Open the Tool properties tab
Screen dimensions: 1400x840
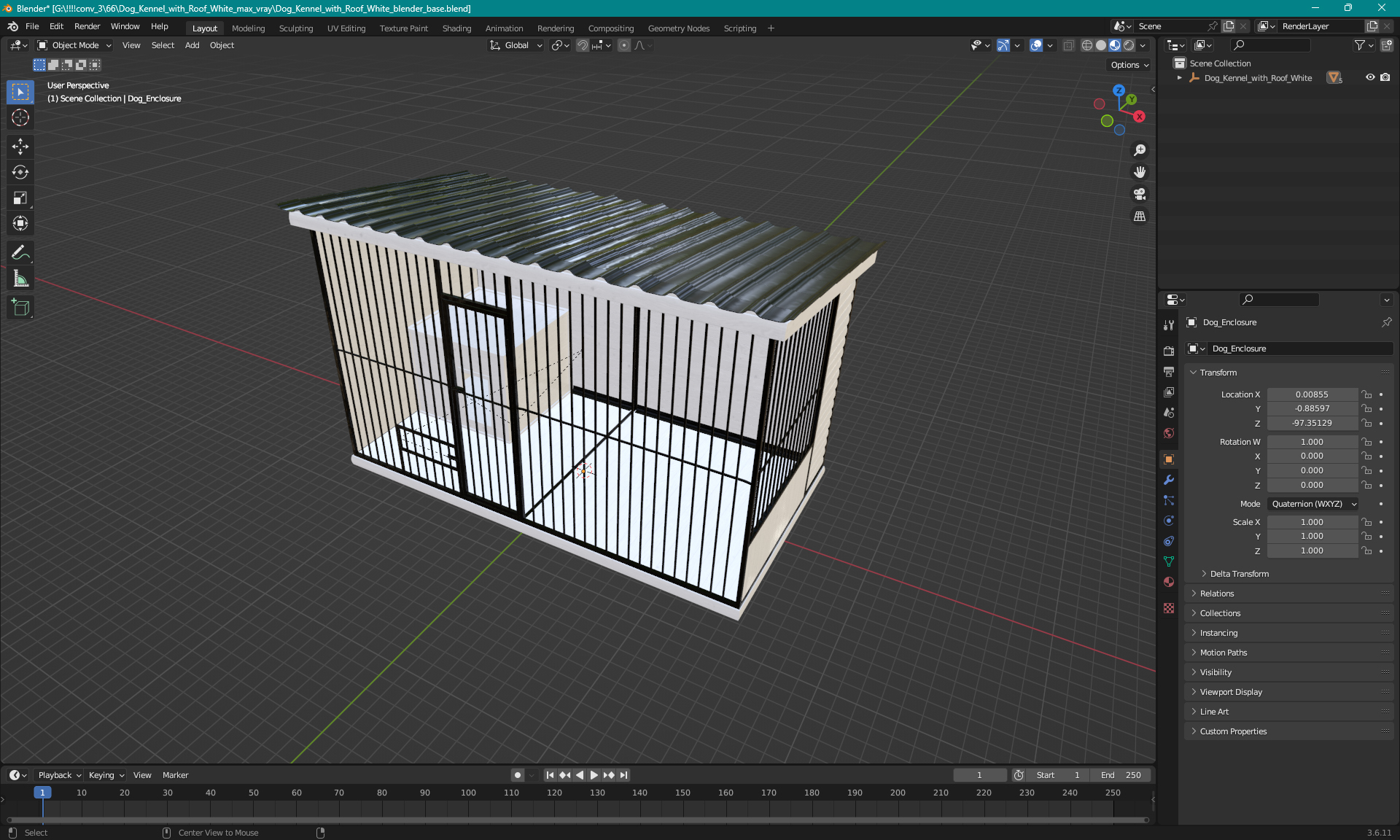pyautogui.click(x=1169, y=325)
